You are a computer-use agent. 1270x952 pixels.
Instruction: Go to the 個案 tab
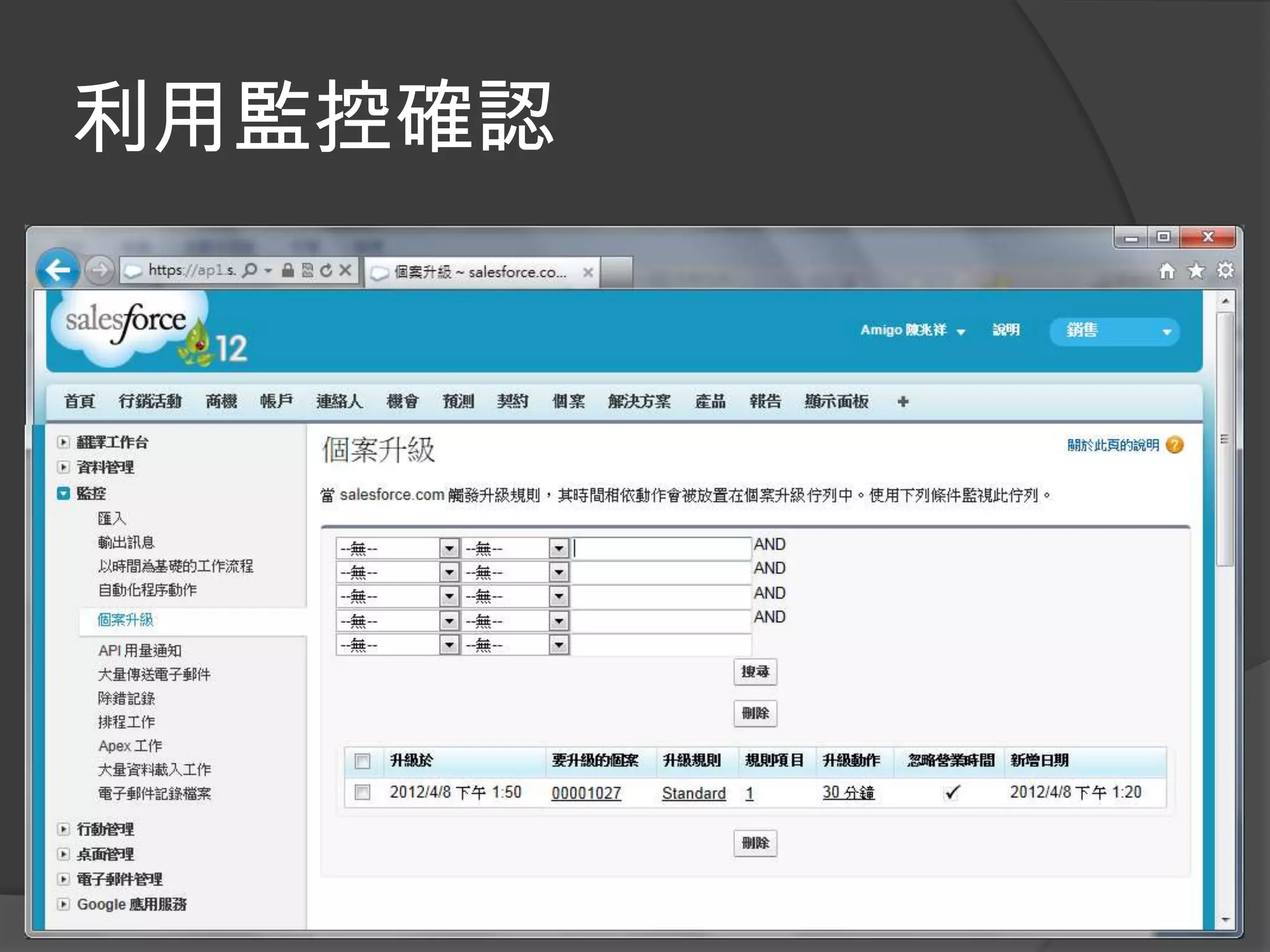pos(568,402)
